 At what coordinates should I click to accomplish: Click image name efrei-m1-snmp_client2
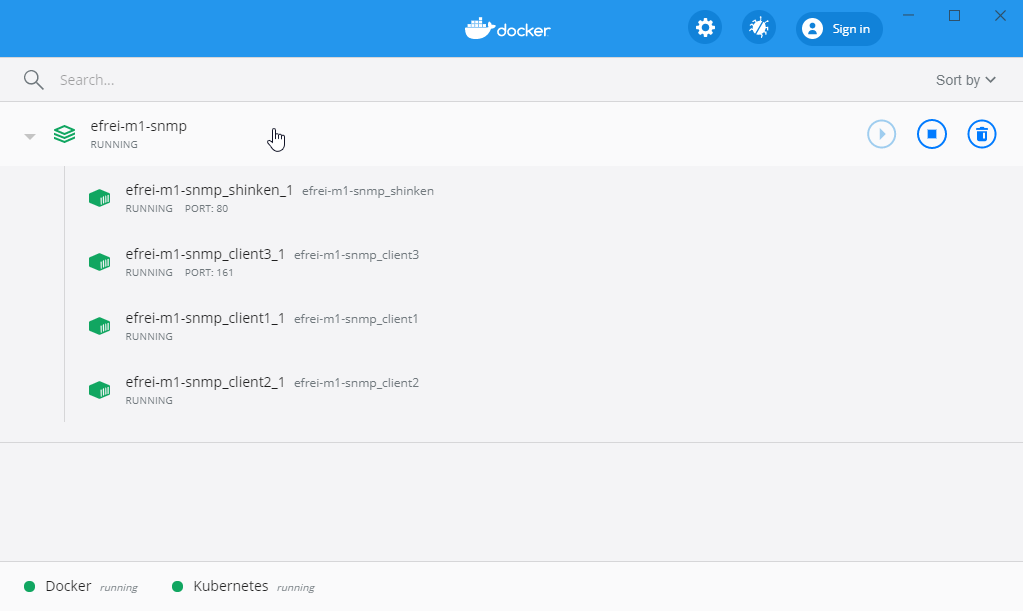coord(356,383)
